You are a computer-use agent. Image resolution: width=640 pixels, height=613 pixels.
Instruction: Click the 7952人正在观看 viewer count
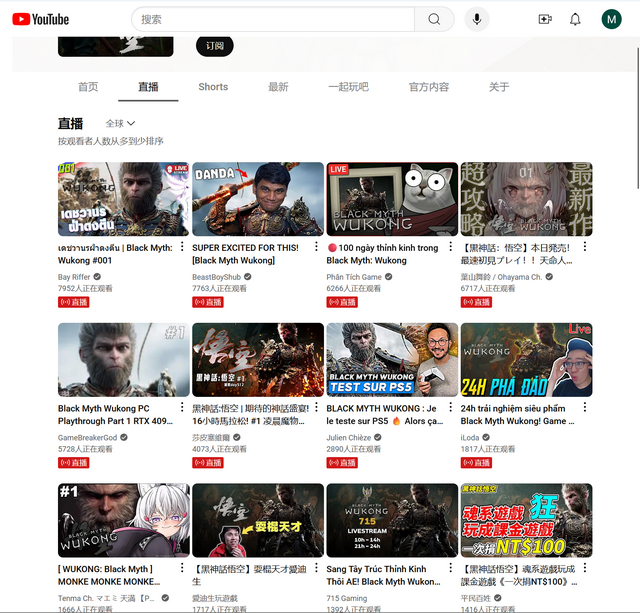tap(85, 288)
